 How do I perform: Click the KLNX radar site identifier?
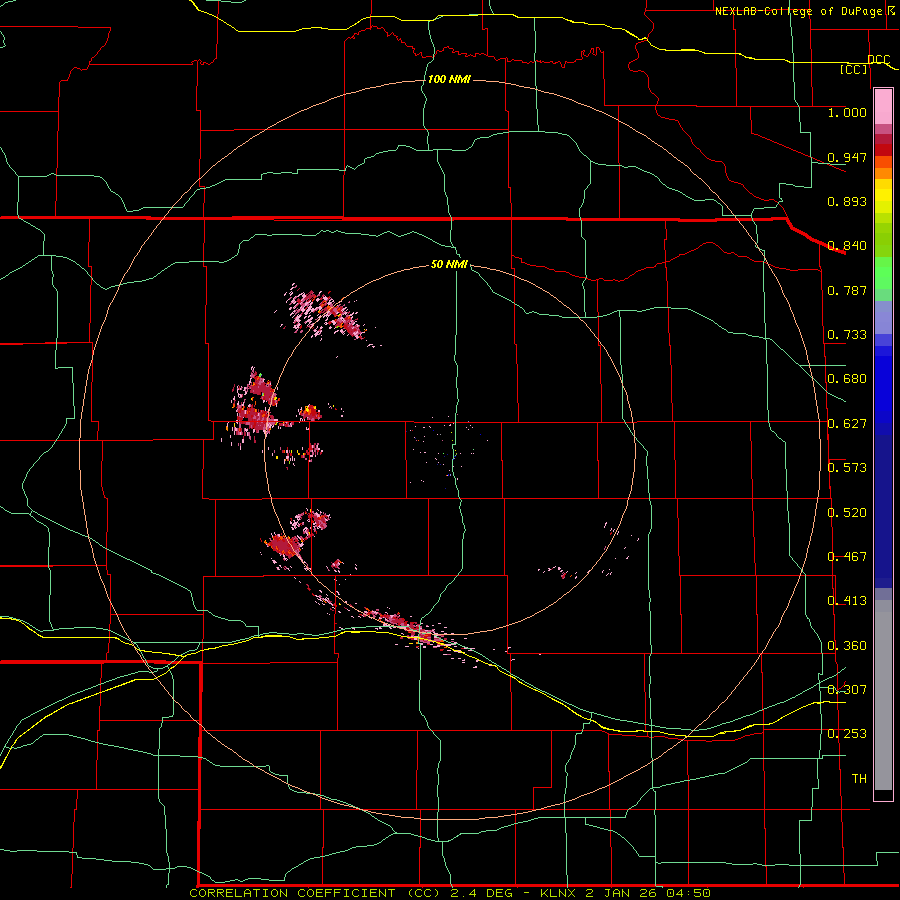(x=559, y=893)
